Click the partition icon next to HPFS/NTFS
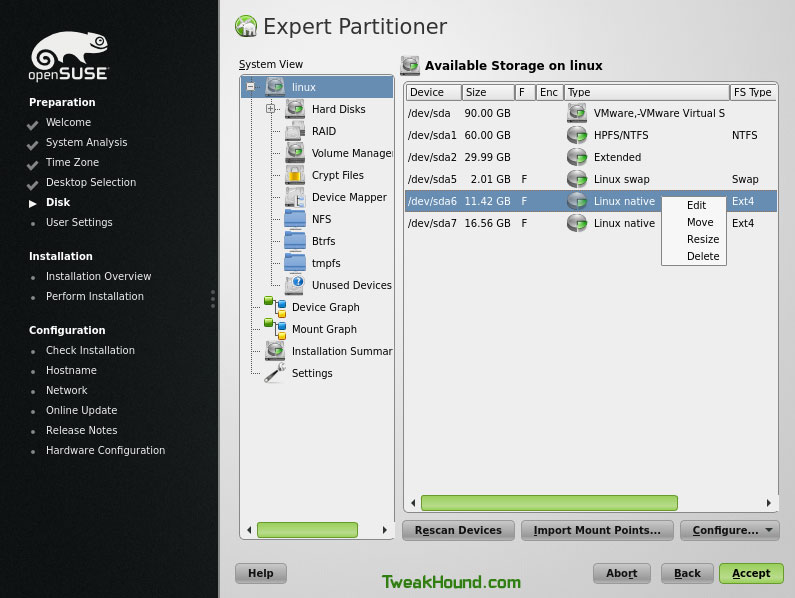 pyautogui.click(x=577, y=135)
